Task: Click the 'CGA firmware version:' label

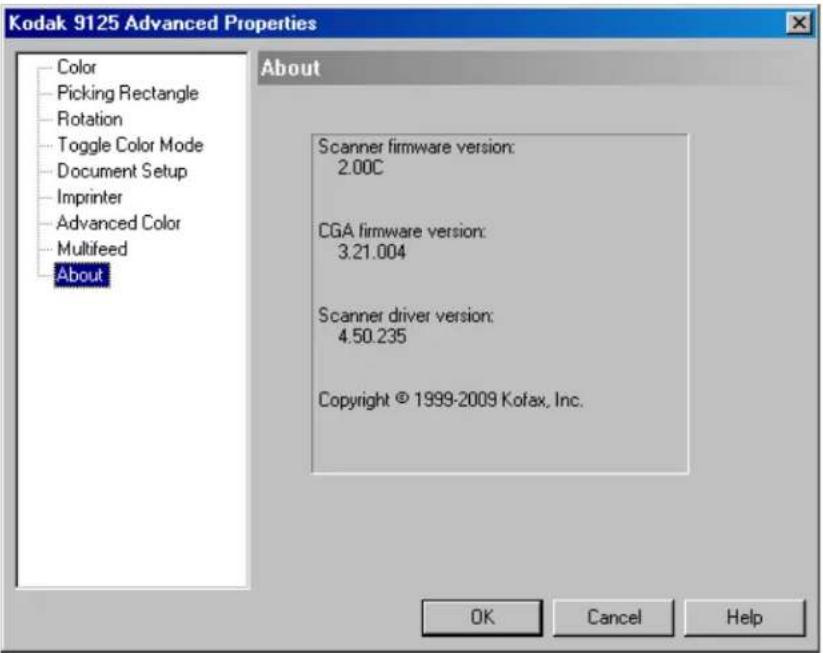Action: click(402, 231)
